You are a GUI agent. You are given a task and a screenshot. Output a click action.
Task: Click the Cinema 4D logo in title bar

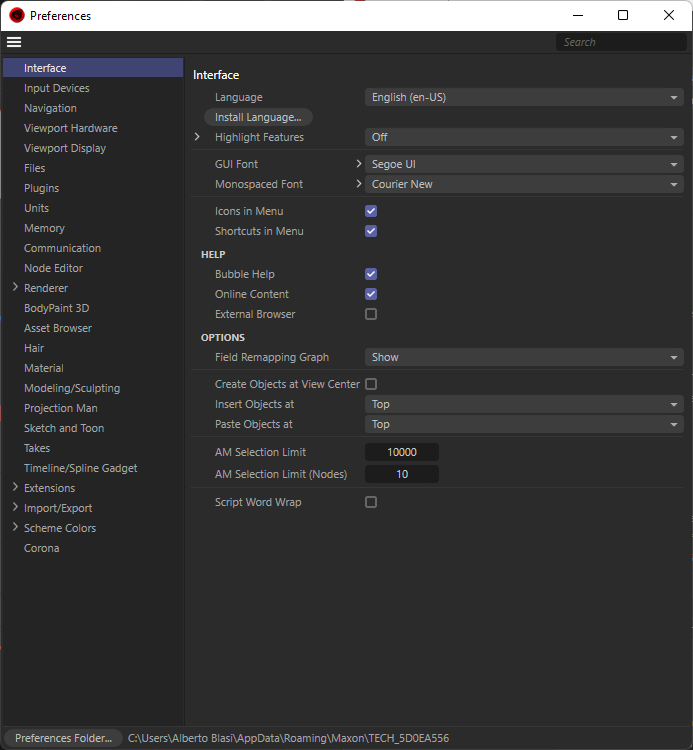[x=17, y=15]
